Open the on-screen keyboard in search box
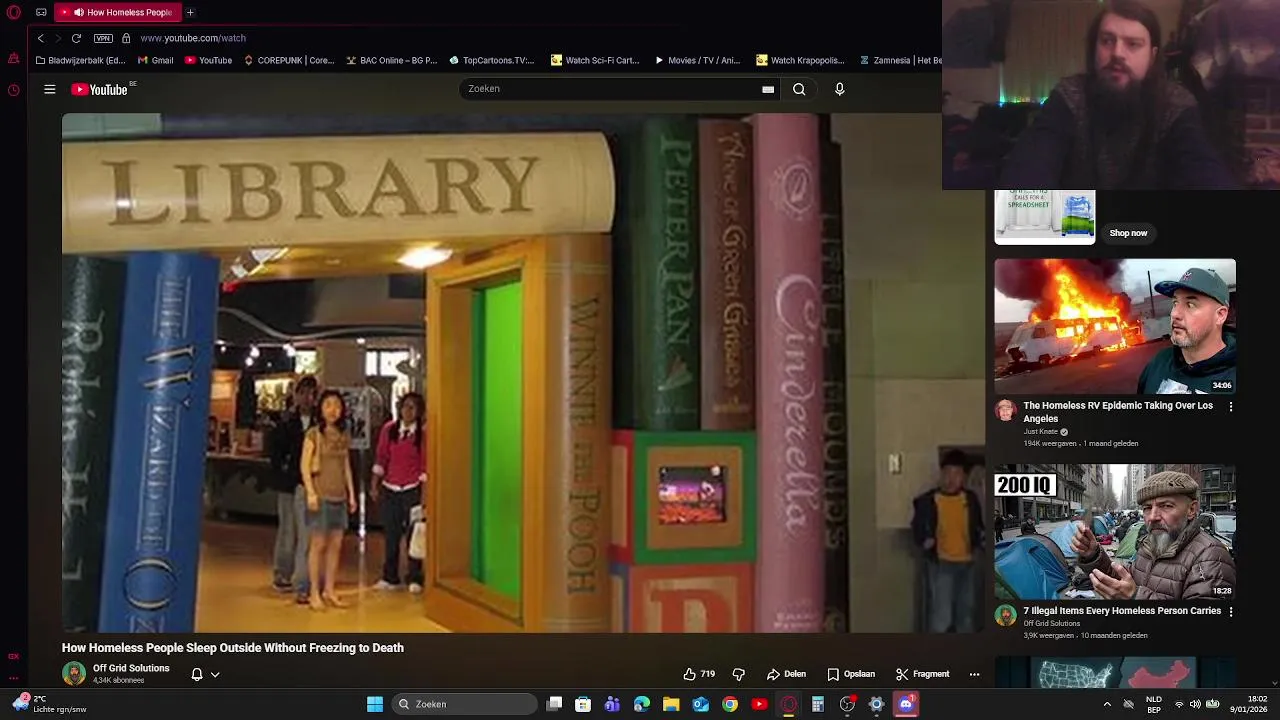The width and height of the screenshot is (1280, 720). (x=768, y=89)
